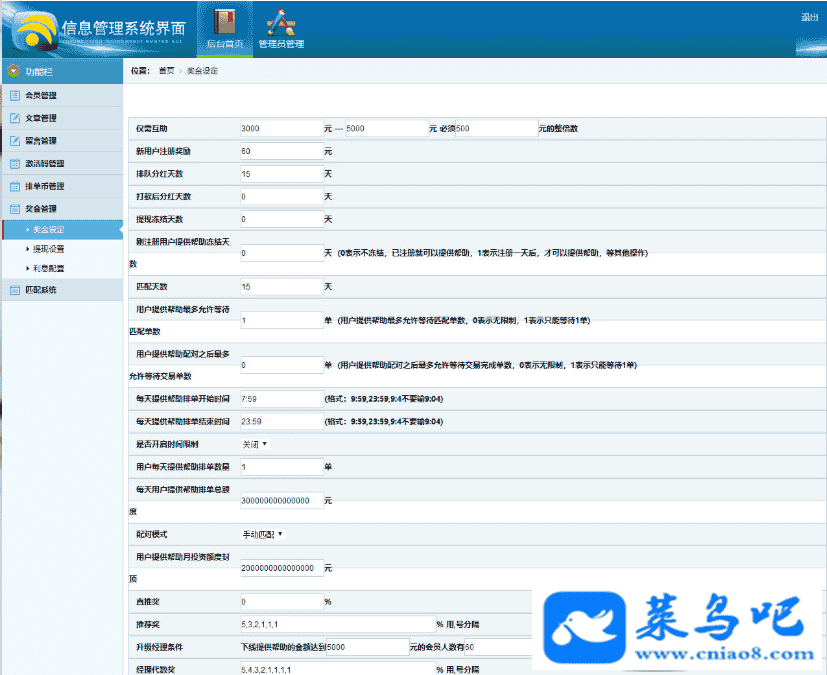Click the green 功能栏 header icon
The width and height of the screenshot is (827, 675).
click(13, 72)
